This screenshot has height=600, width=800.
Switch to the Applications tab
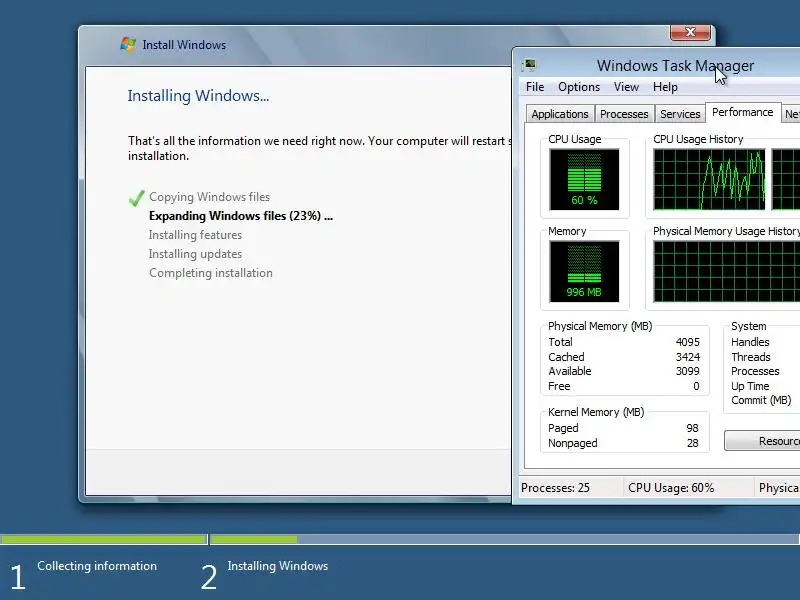click(560, 114)
